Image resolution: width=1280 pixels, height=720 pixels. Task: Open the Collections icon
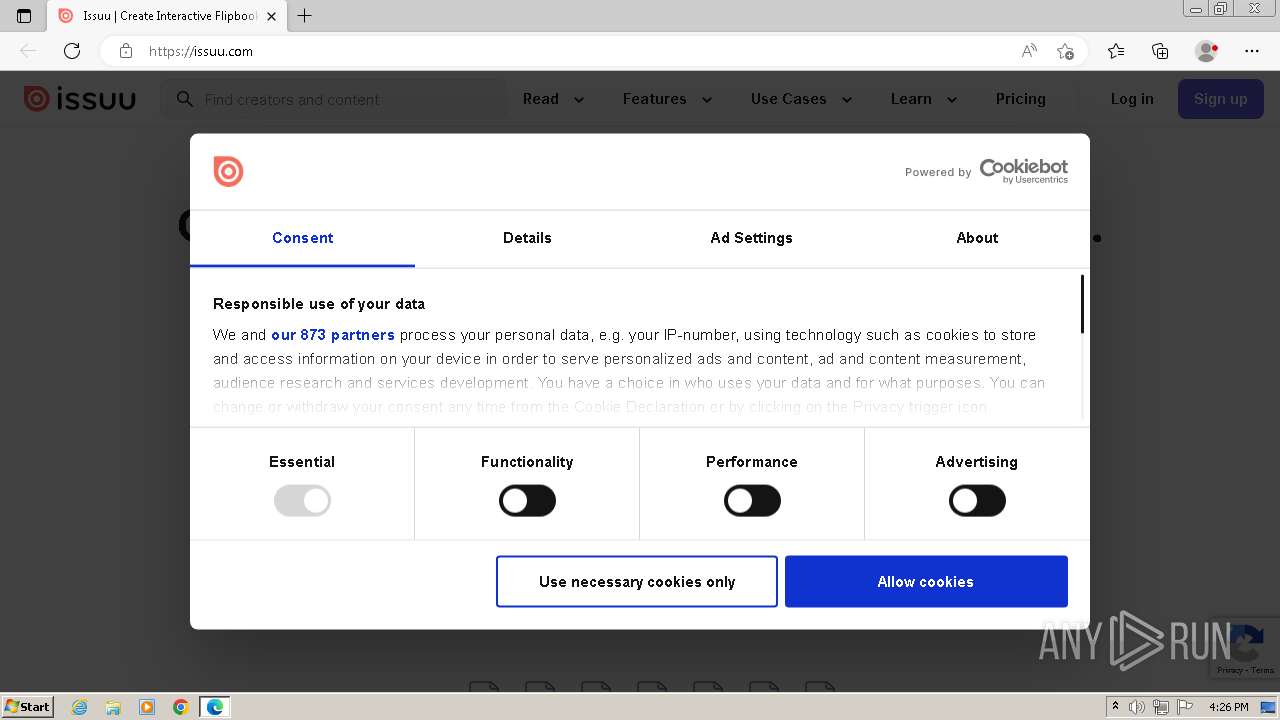1160,51
